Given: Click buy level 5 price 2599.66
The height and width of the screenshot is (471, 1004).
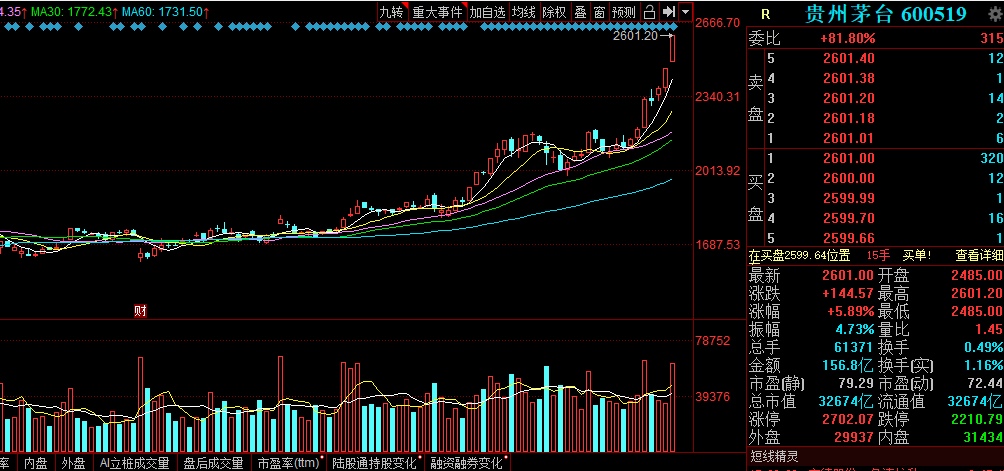Looking at the screenshot, I should tap(850, 237).
